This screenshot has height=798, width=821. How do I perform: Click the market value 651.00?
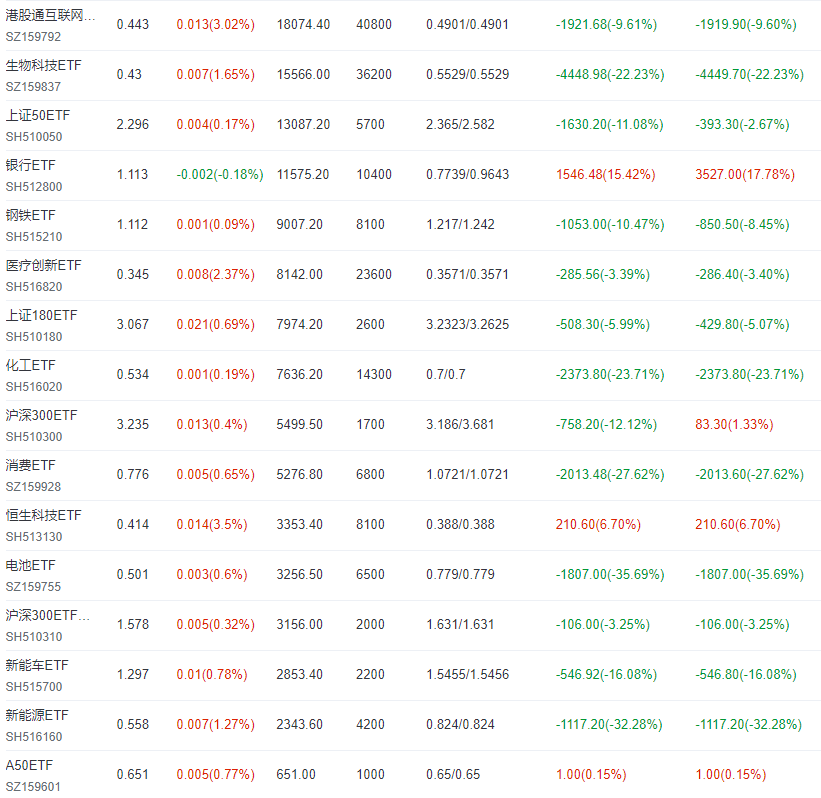(296, 774)
